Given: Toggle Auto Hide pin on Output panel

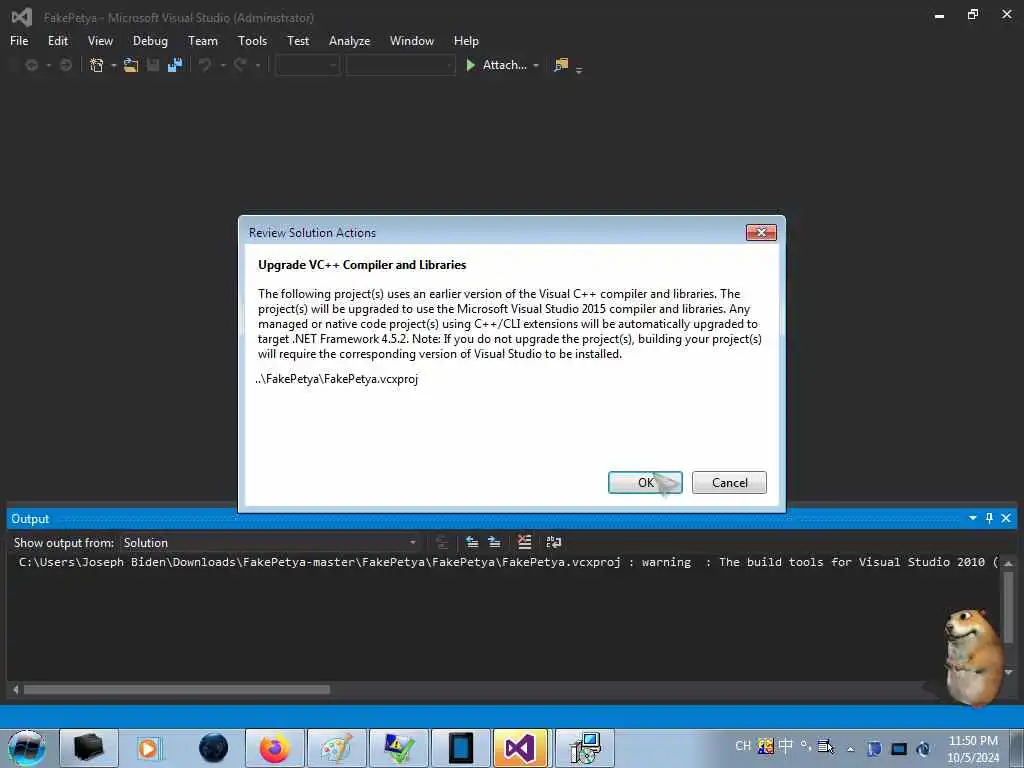Looking at the screenshot, I should pyautogui.click(x=989, y=518).
